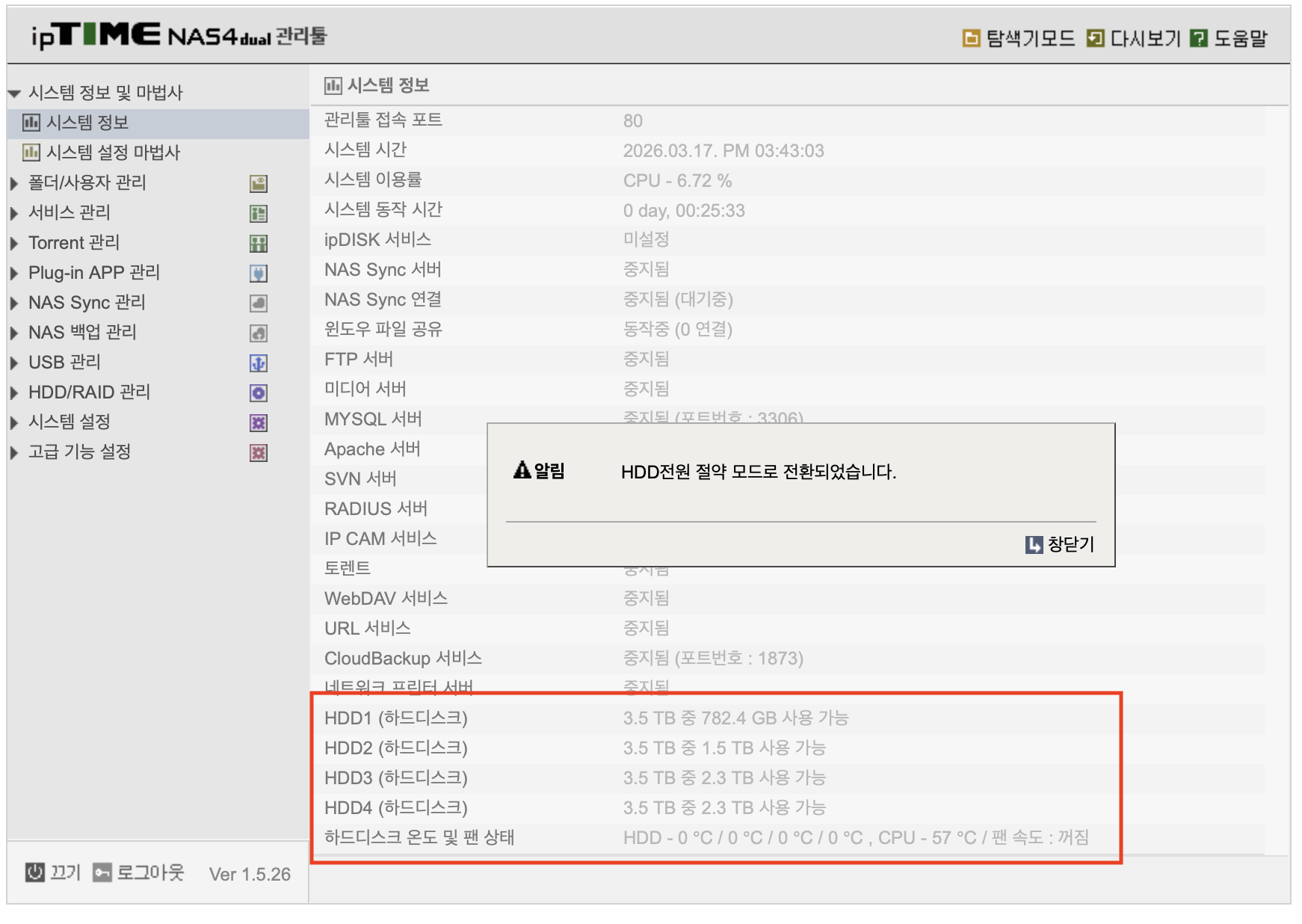Select the HDD/RAID 관리 menu label

point(89,392)
